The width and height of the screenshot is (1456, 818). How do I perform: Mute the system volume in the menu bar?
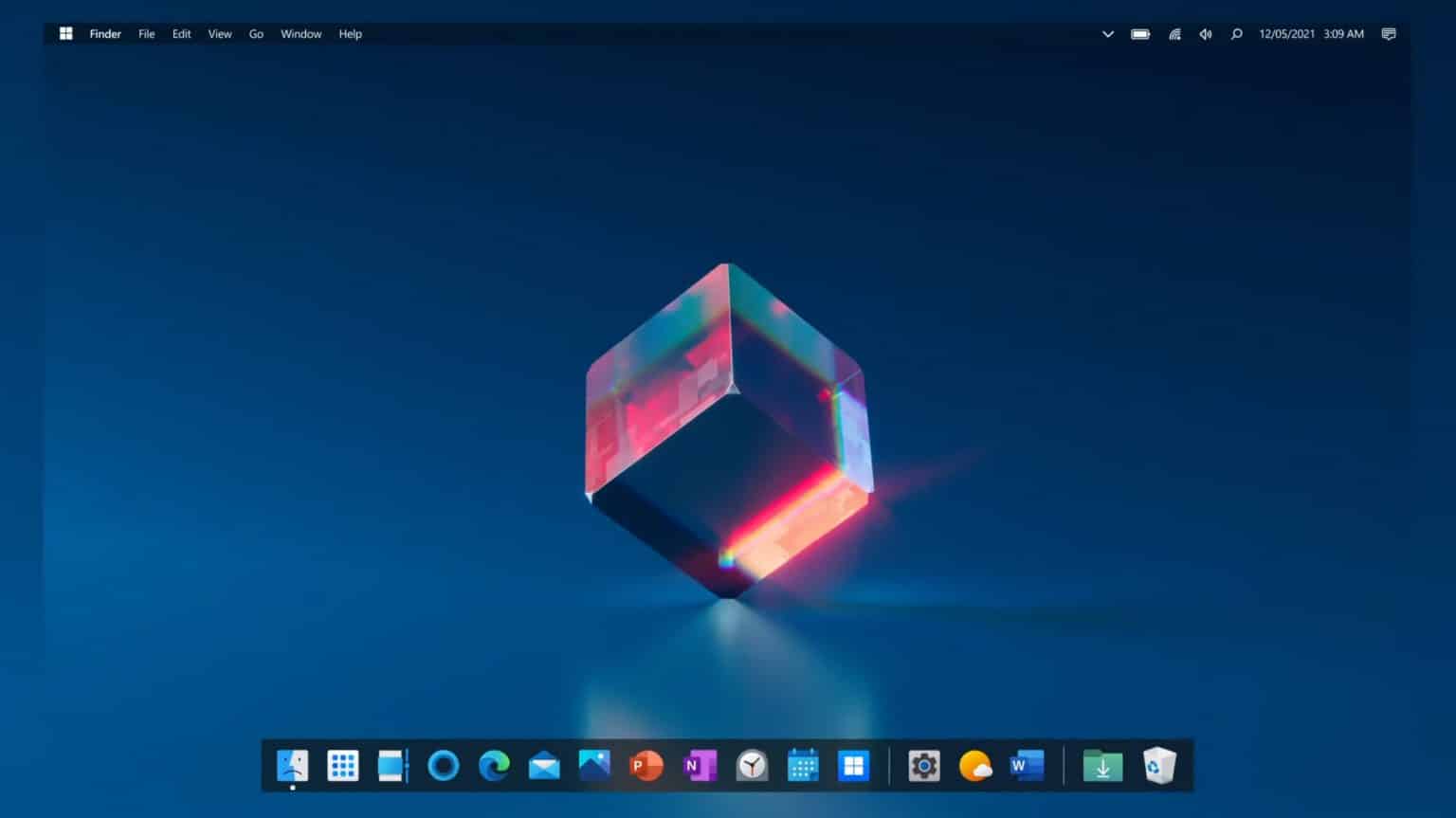pyautogui.click(x=1205, y=34)
